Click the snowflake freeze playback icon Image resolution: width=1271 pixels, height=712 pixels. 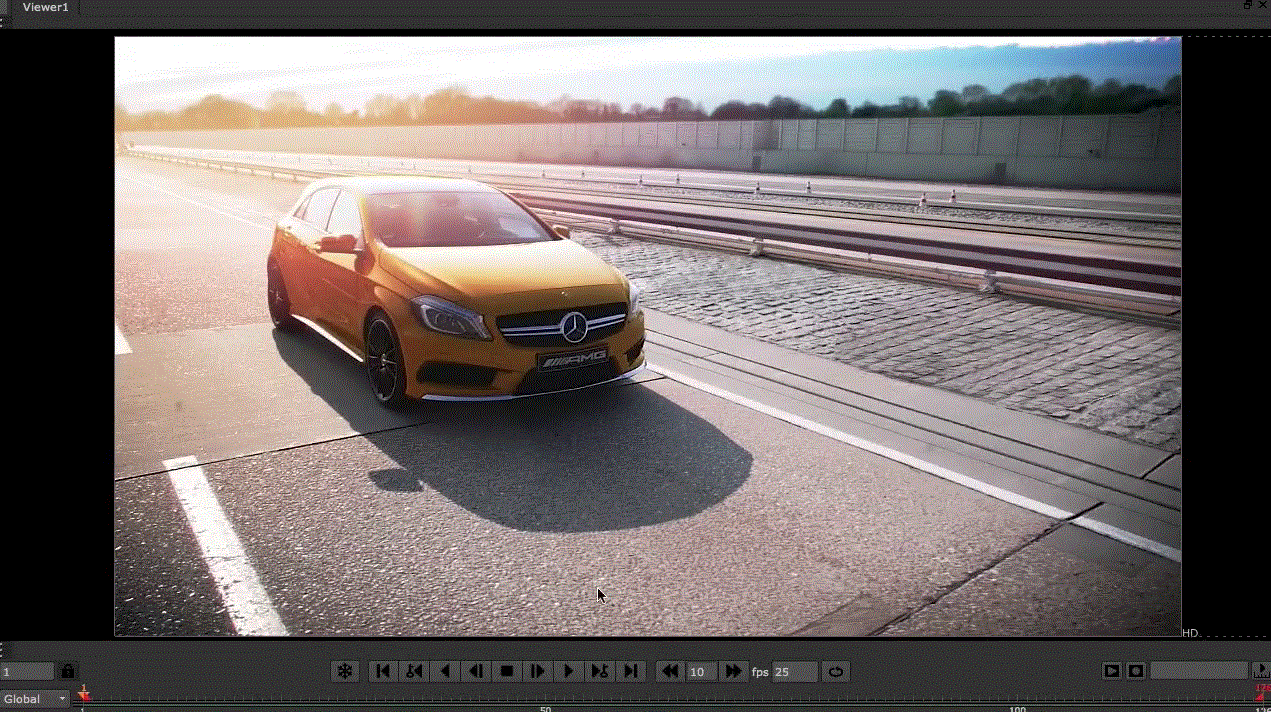coord(344,671)
